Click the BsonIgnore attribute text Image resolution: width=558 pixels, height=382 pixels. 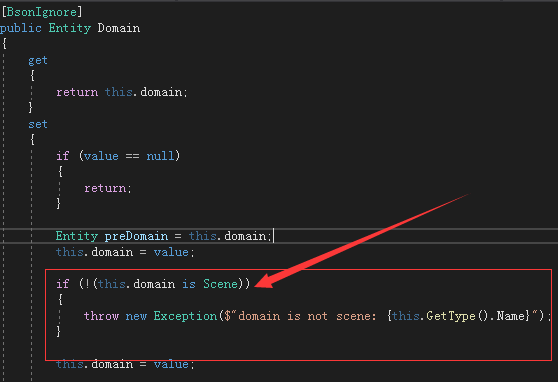coord(42,12)
